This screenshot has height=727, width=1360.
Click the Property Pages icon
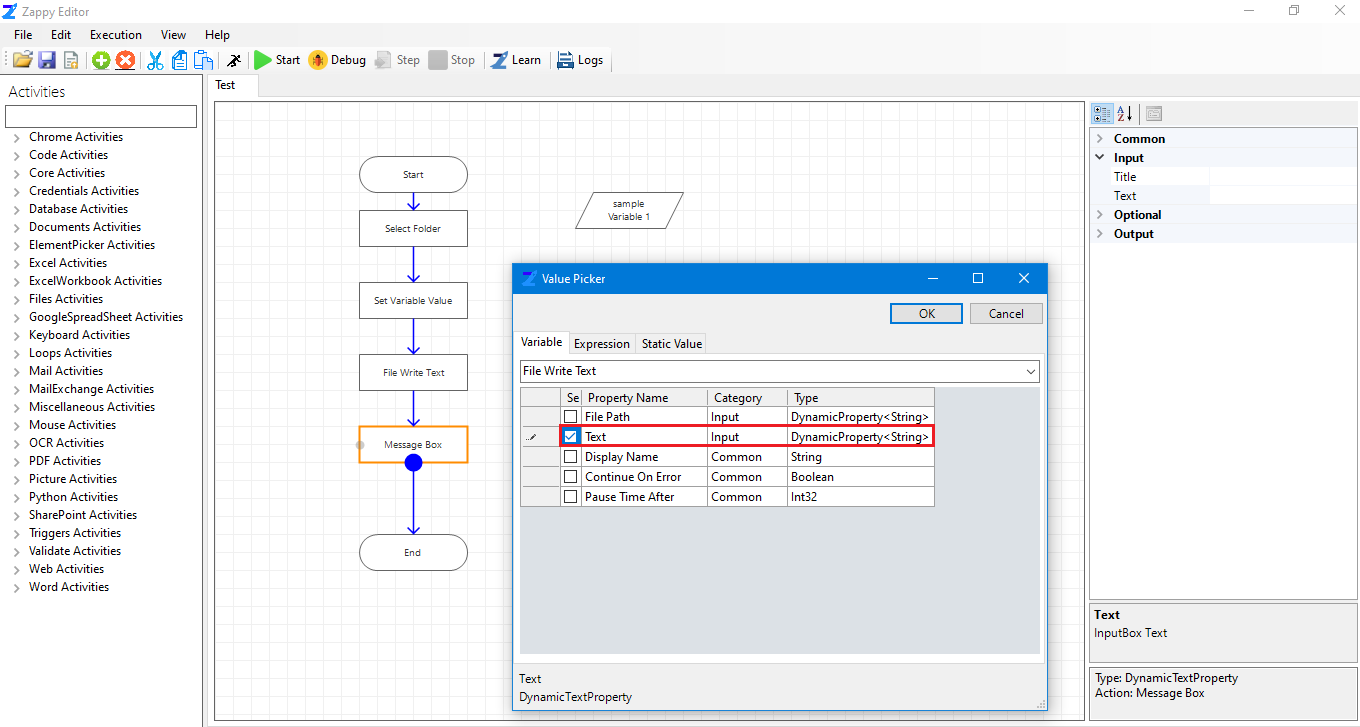pos(1154,114)
